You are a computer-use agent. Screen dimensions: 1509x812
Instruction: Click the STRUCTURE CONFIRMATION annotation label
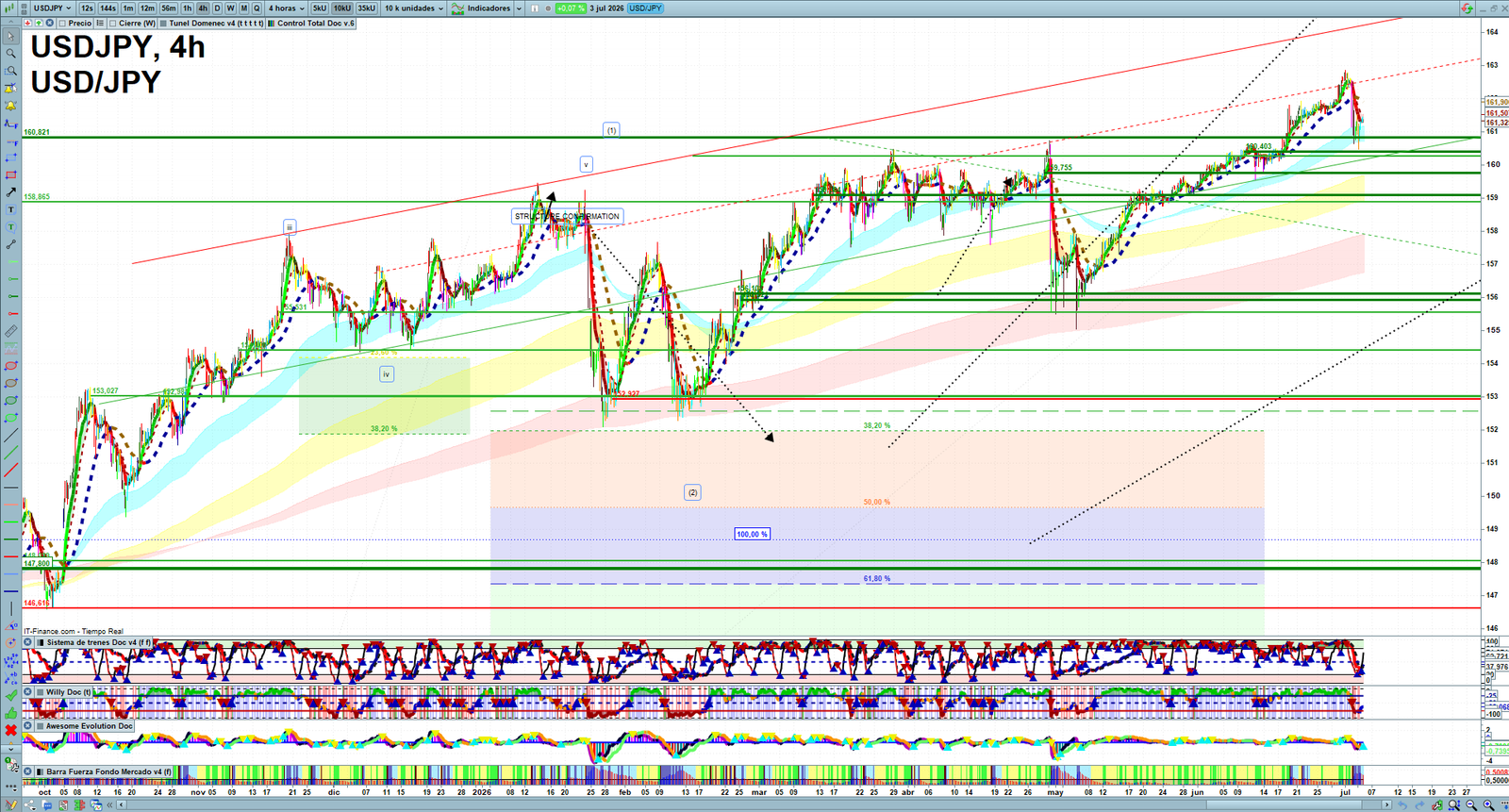click(568, 216)
